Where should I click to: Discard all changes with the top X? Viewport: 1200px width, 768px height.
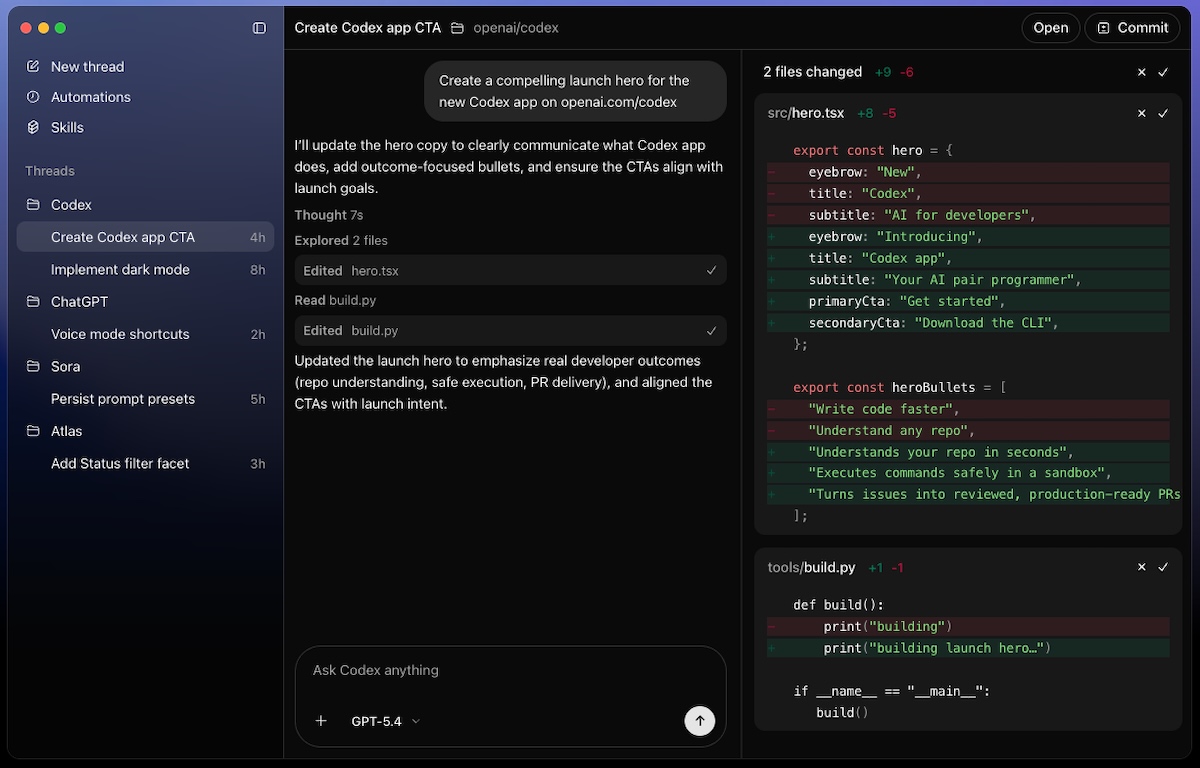pyautogui.click(x=1141, y=72)
